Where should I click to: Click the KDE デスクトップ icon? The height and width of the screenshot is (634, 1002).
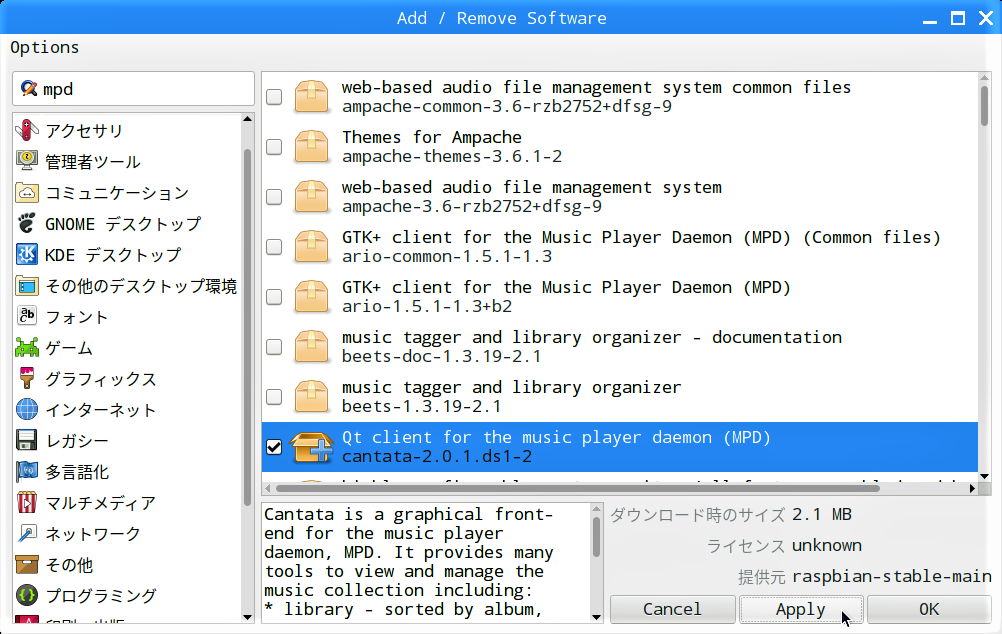[x=26, y=254]
